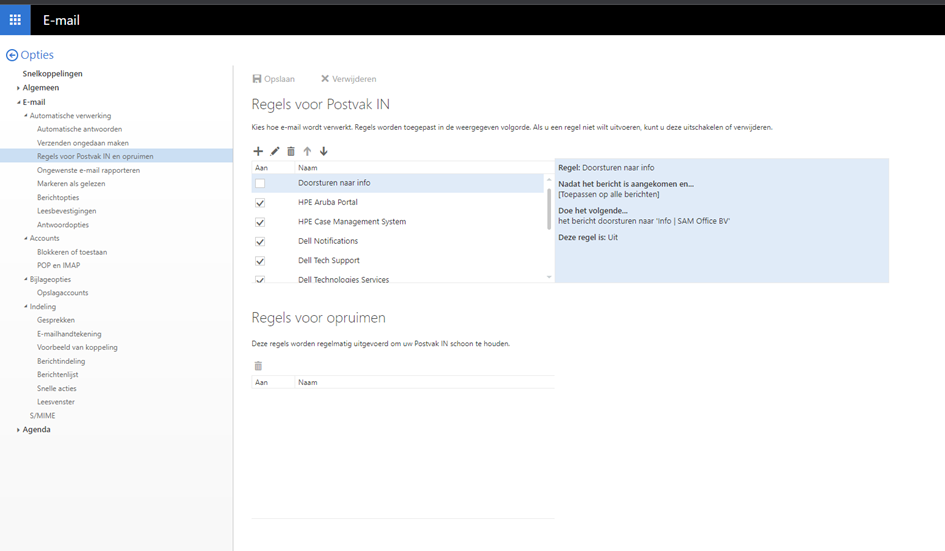Enable the Doorsturen naar info rule checkbox

pos(260,183)
